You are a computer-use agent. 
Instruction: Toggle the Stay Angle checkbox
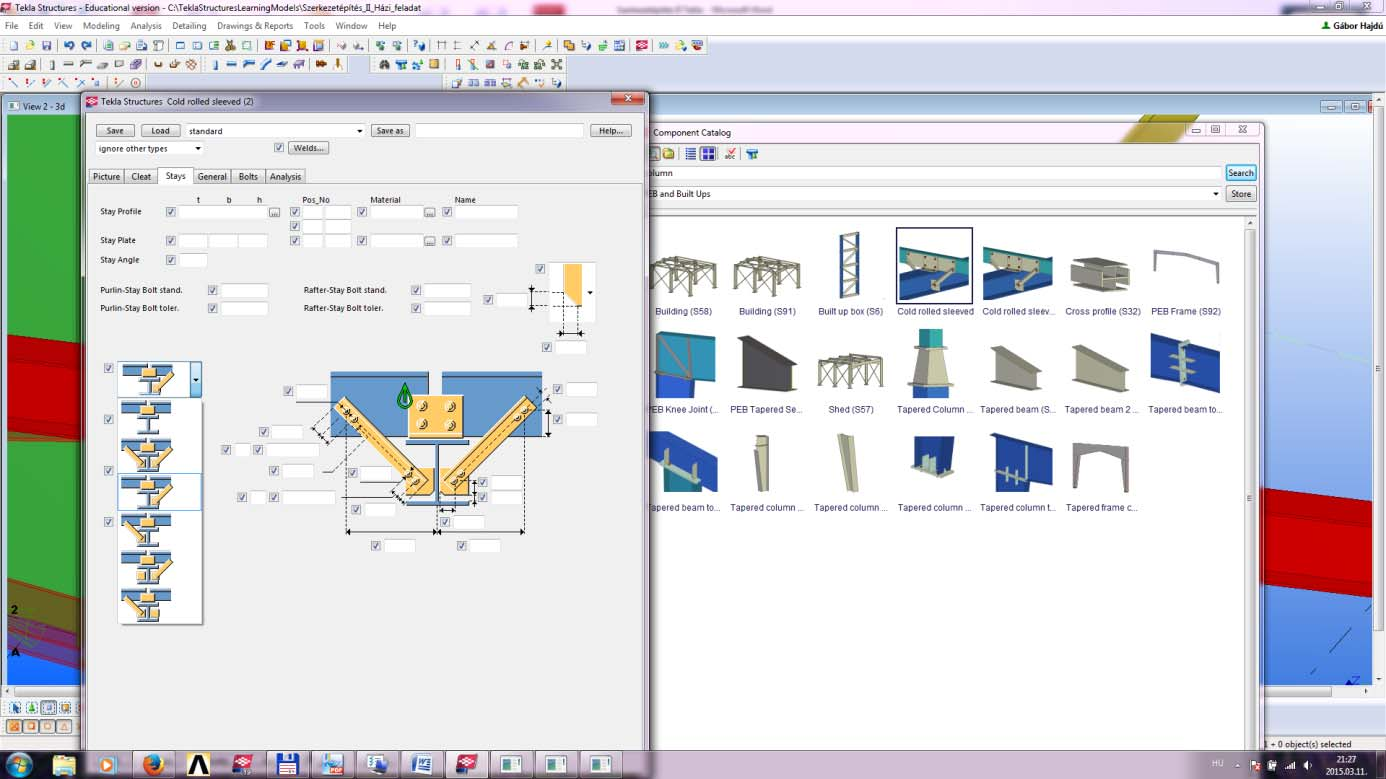(171, 260)
